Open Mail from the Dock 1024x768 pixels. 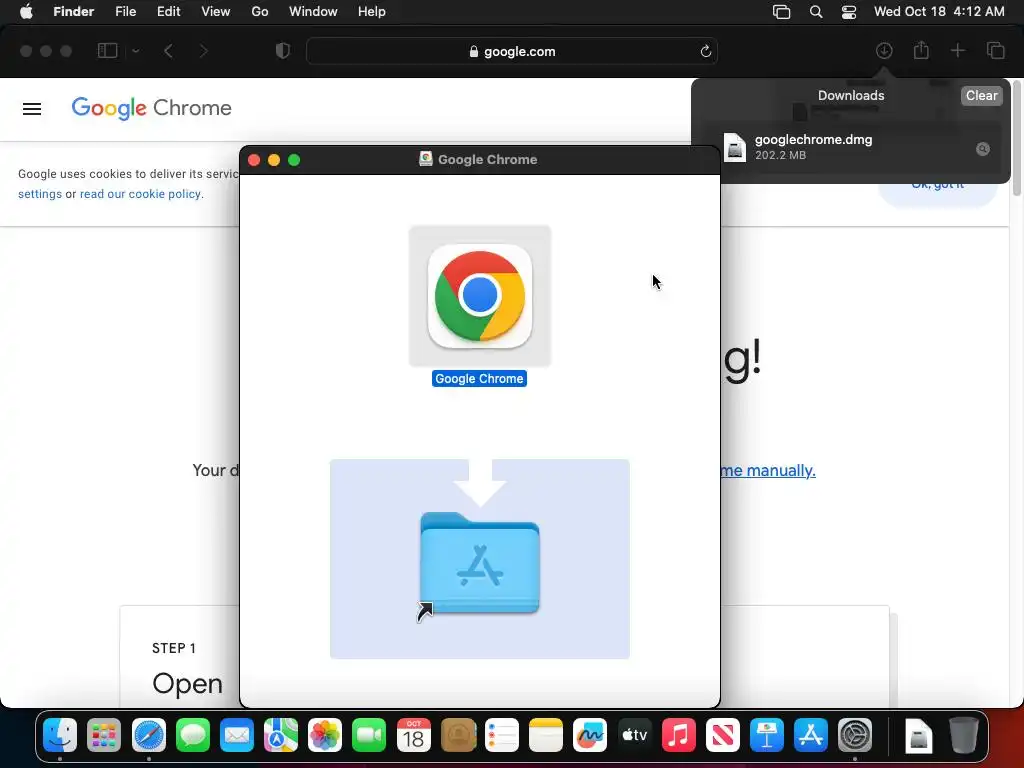click(x=236, y=736)
